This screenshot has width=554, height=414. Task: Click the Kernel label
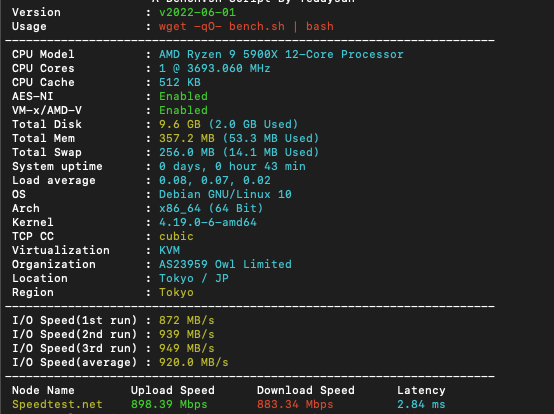33,222
